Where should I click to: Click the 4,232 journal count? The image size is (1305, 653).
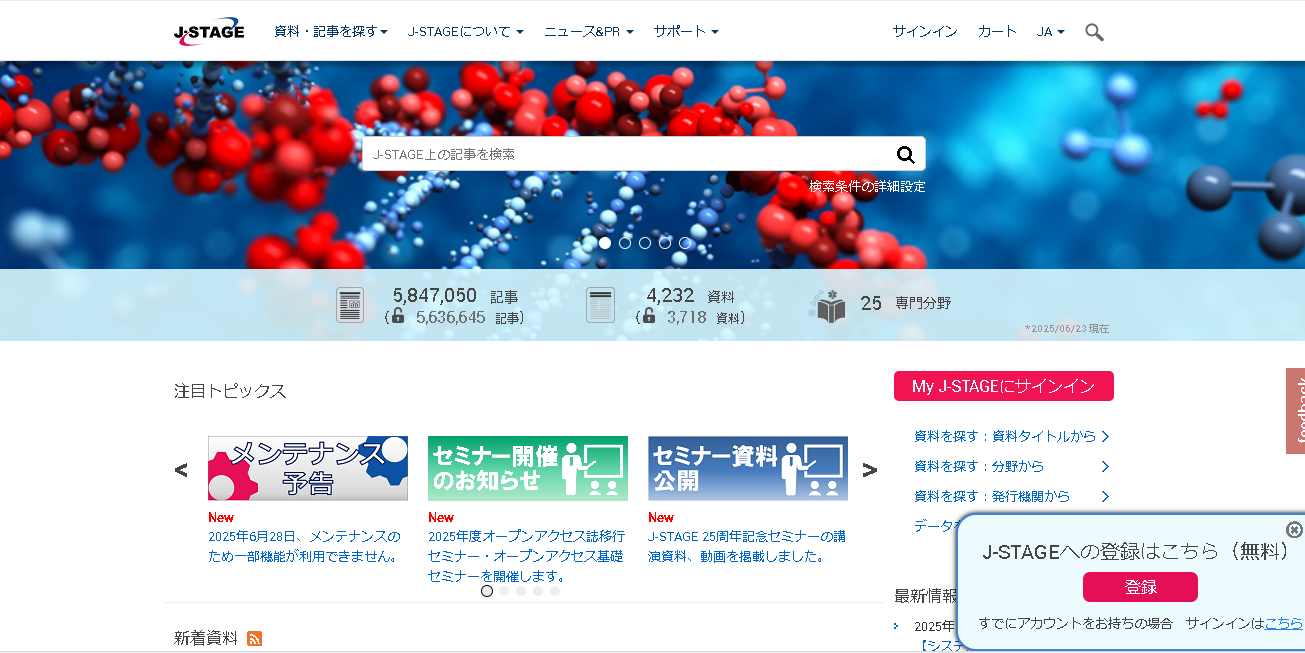670,296
